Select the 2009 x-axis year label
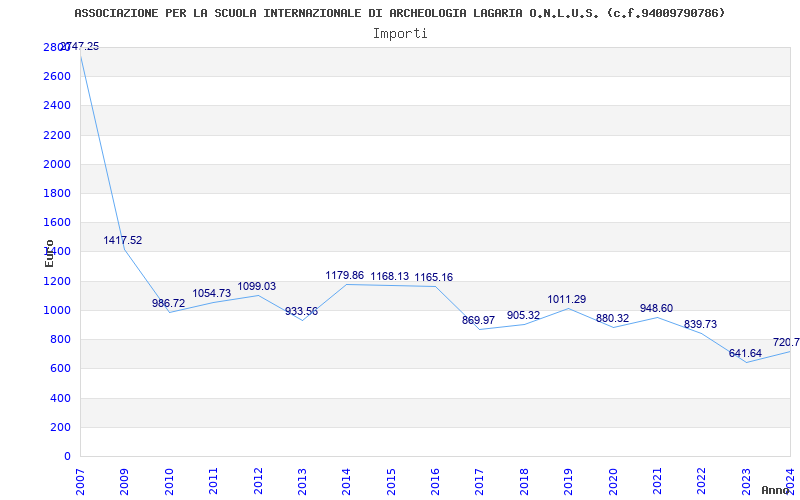Screen dimensions: 800x500 click(124, 481)
